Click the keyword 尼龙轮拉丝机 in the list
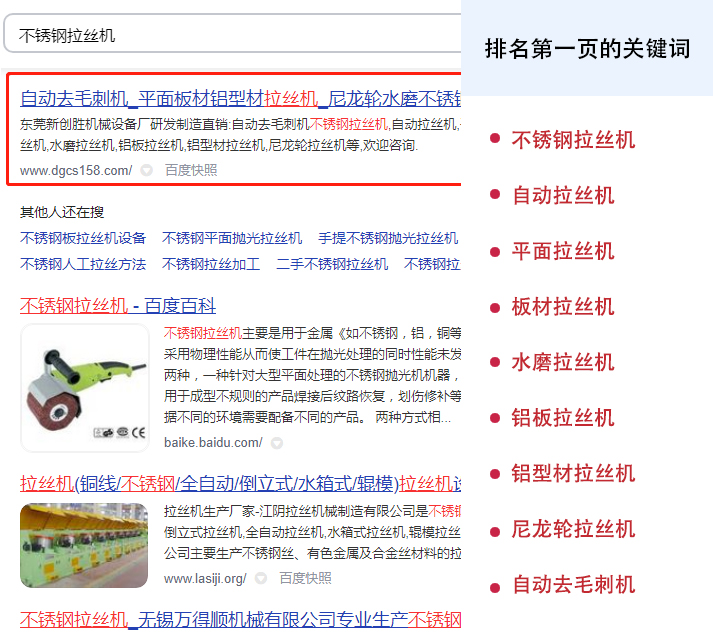This screenshot has height=637, width=713. point(573,529)
